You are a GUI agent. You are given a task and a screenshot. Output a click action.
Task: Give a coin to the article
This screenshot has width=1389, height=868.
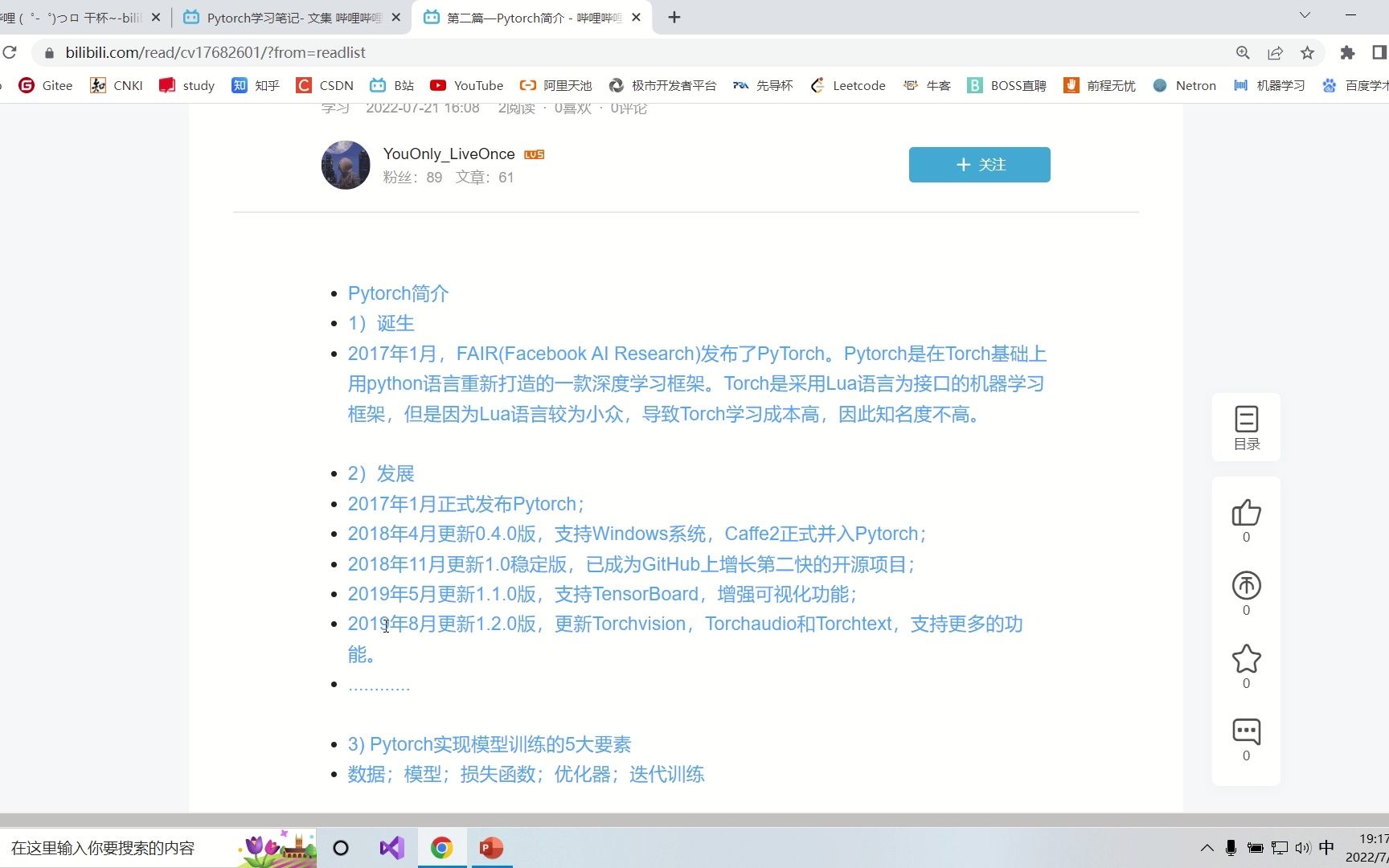click(1246, 586)
